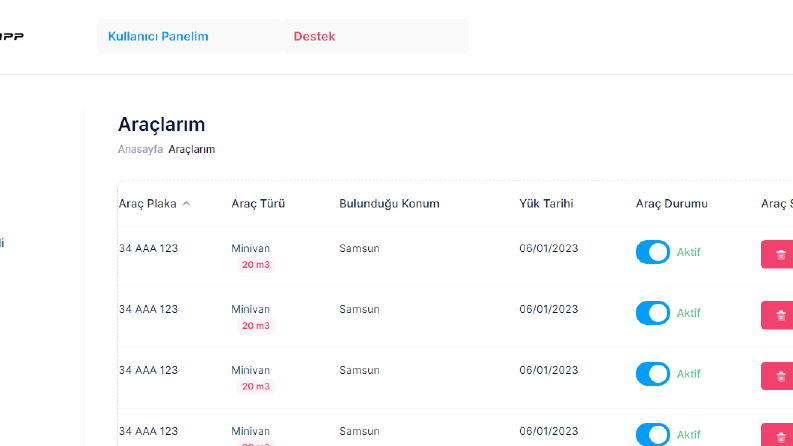Click the 20 m3 badge in the first row
This screenshot has width=793, height=446.
pyautogui.click(x=255, y=264)
